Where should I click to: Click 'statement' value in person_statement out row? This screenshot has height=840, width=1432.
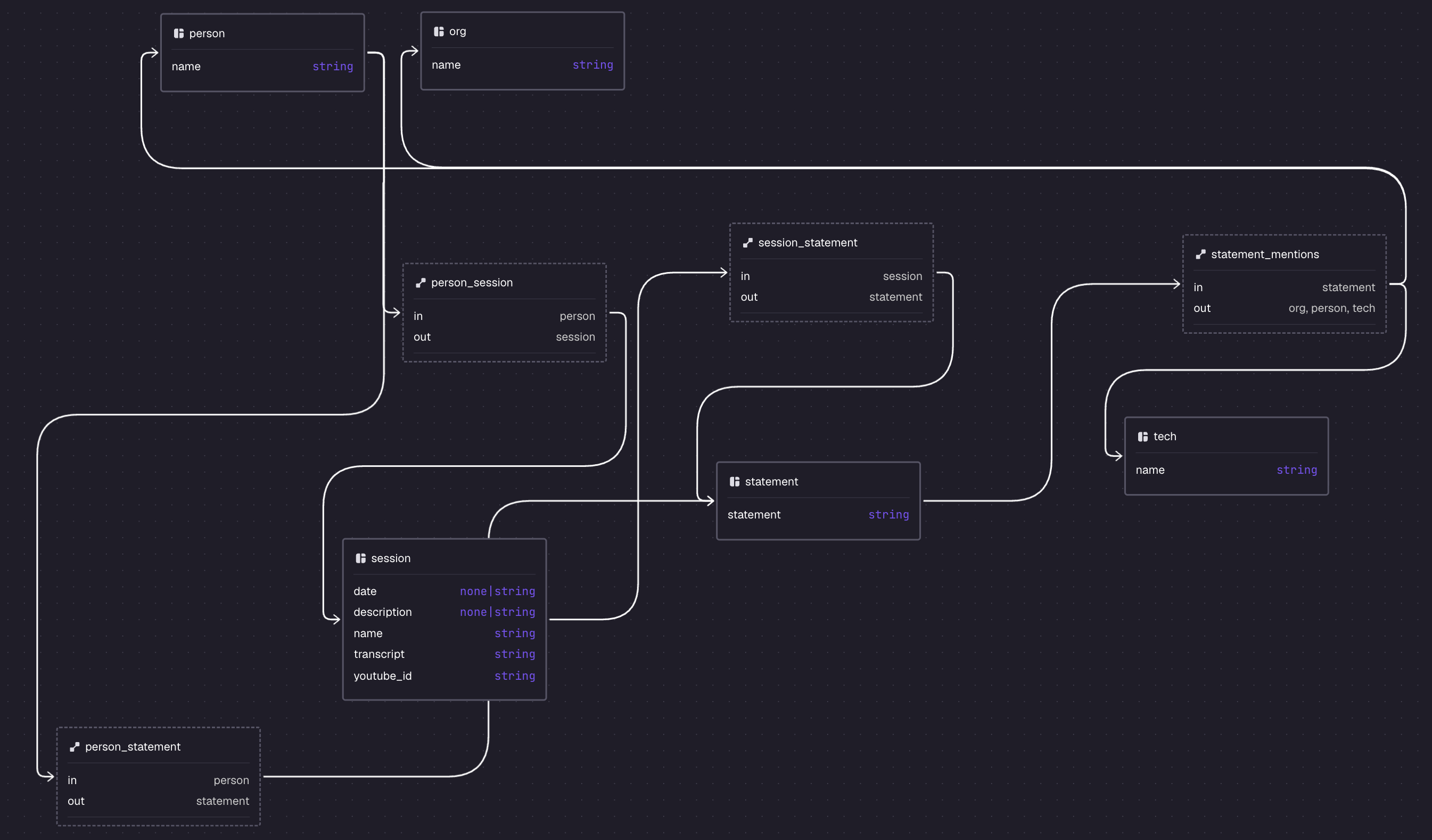click(223, 801)
